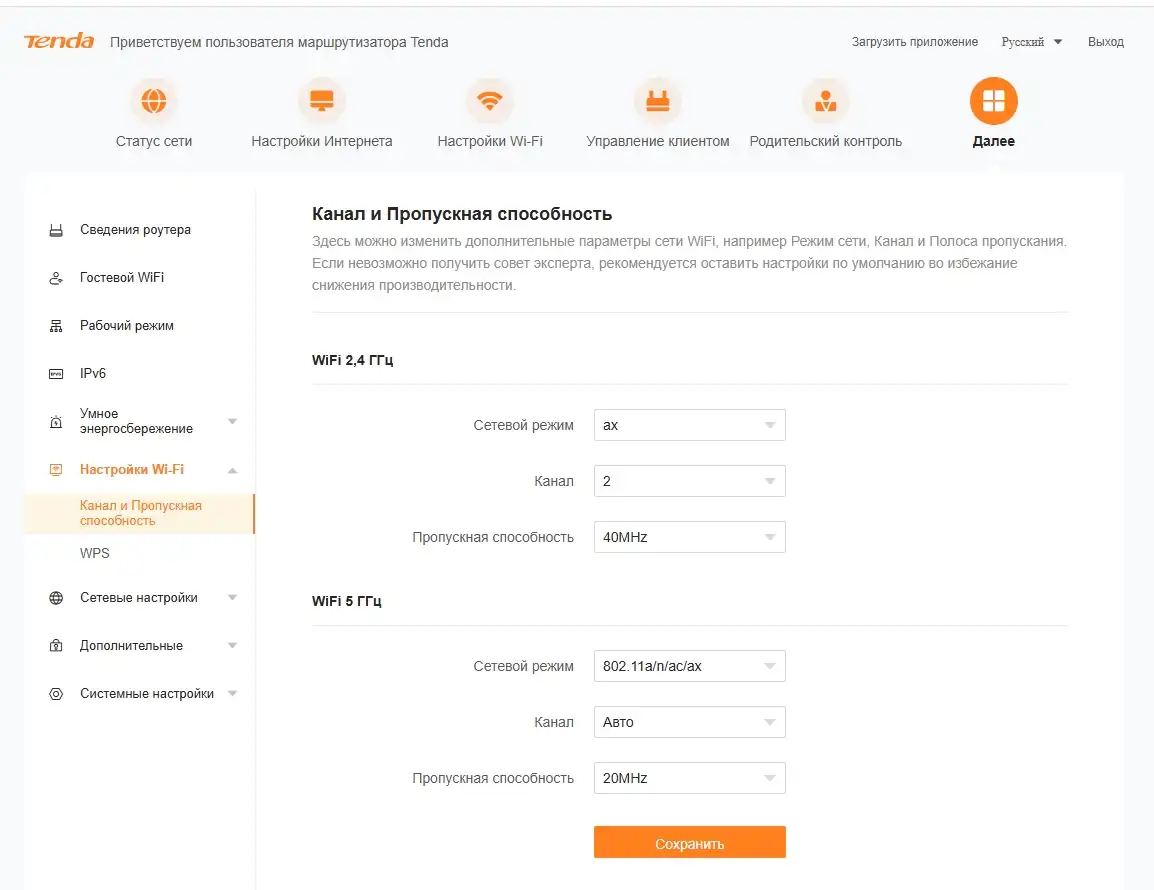Image resolution: width=1154 pixels, height=890 pixels.
Task: Open WPS submenu item
Action: coord(95,553)
